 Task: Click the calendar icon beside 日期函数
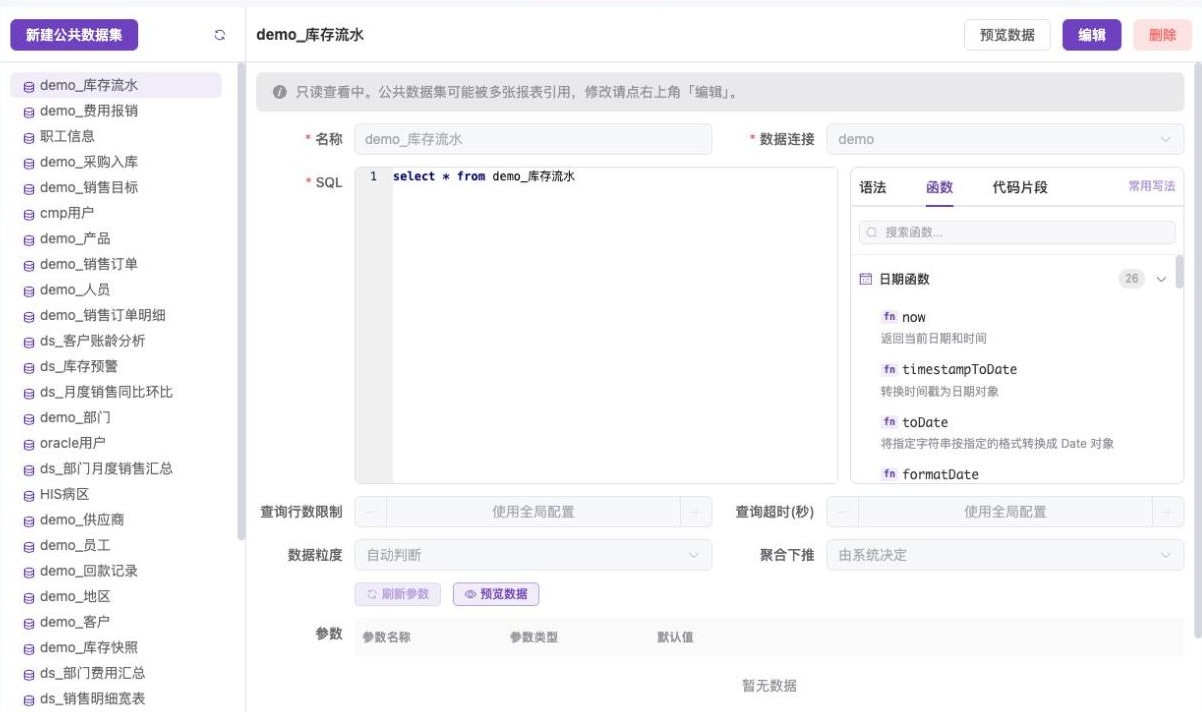[866, 279]
